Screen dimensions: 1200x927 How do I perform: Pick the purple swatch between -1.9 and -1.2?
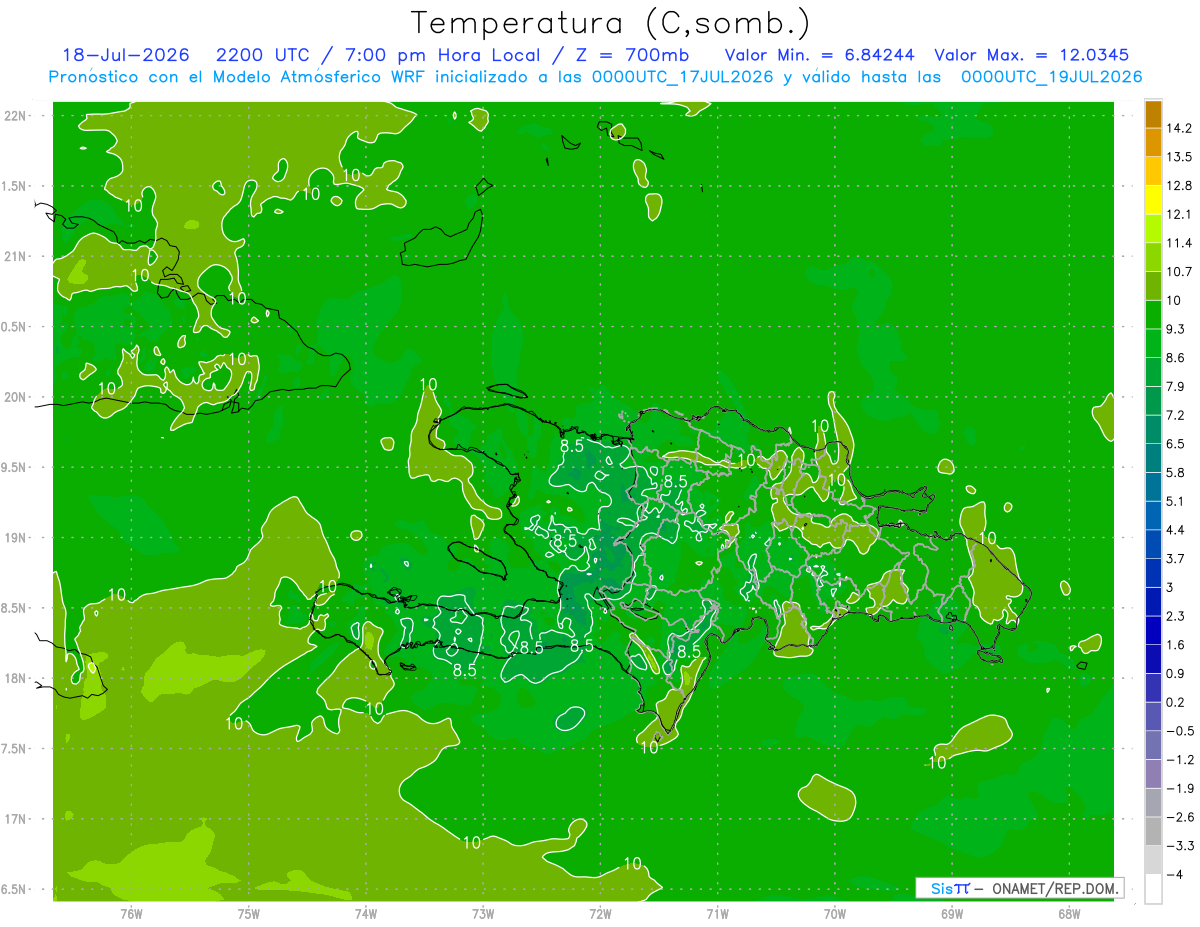[x=1153, y=774]
